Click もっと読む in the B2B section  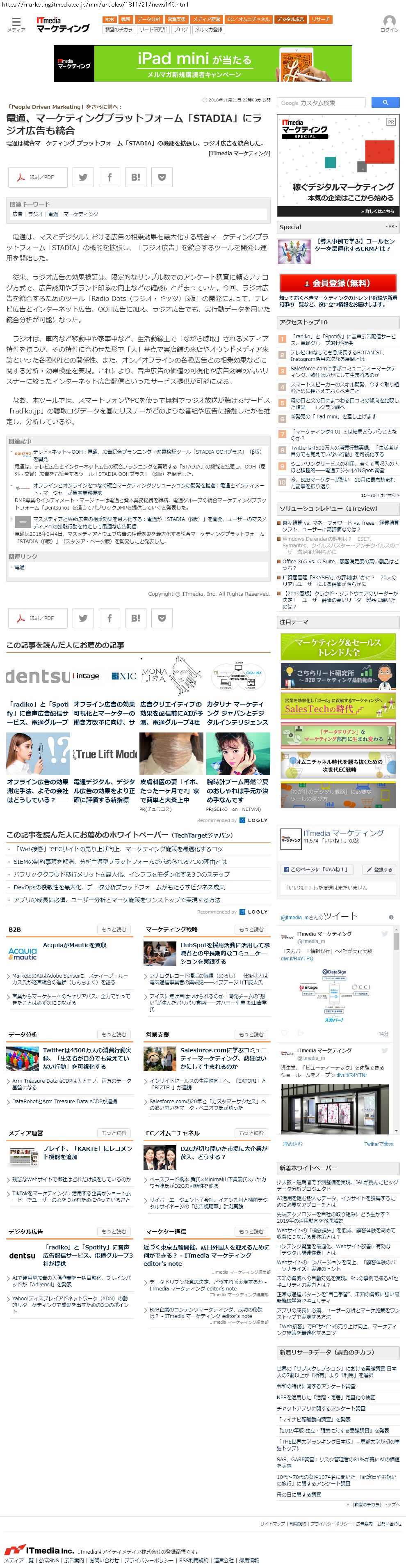(114, 930)
